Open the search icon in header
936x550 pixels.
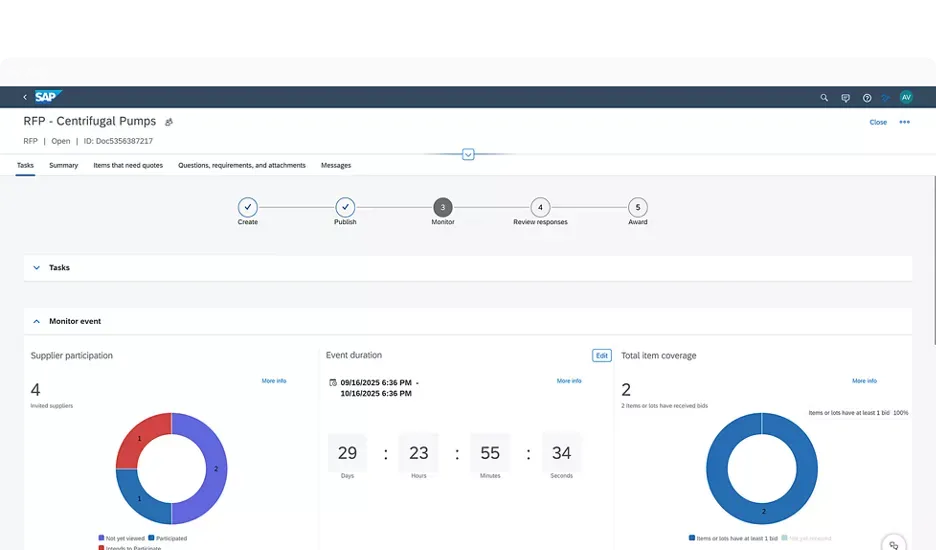[824, 97]
